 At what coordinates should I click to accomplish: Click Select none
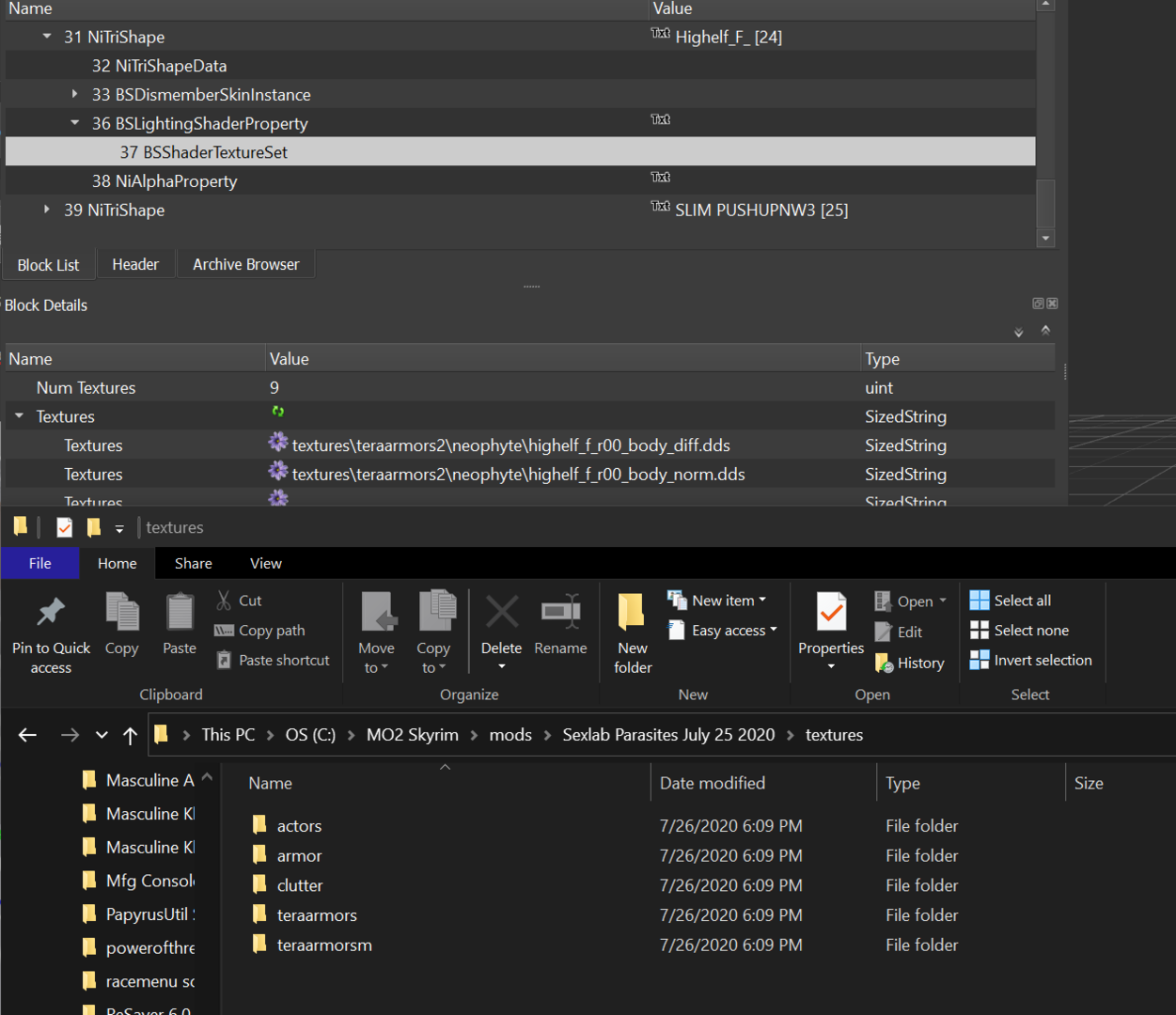pos(1019,631)
